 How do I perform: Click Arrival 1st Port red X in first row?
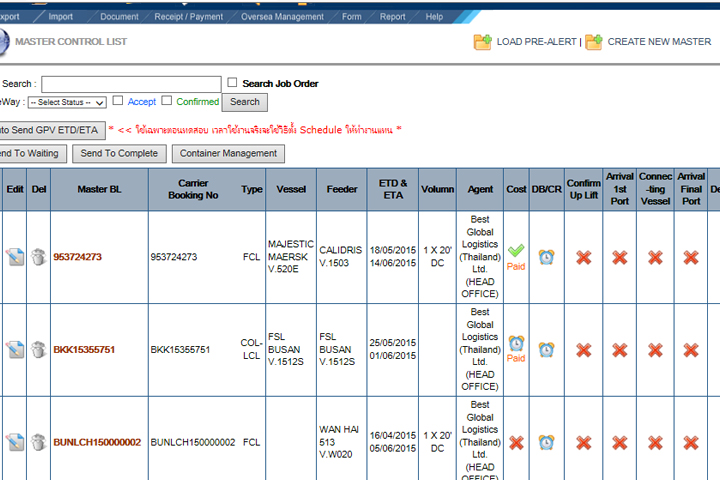click(620, 257)
